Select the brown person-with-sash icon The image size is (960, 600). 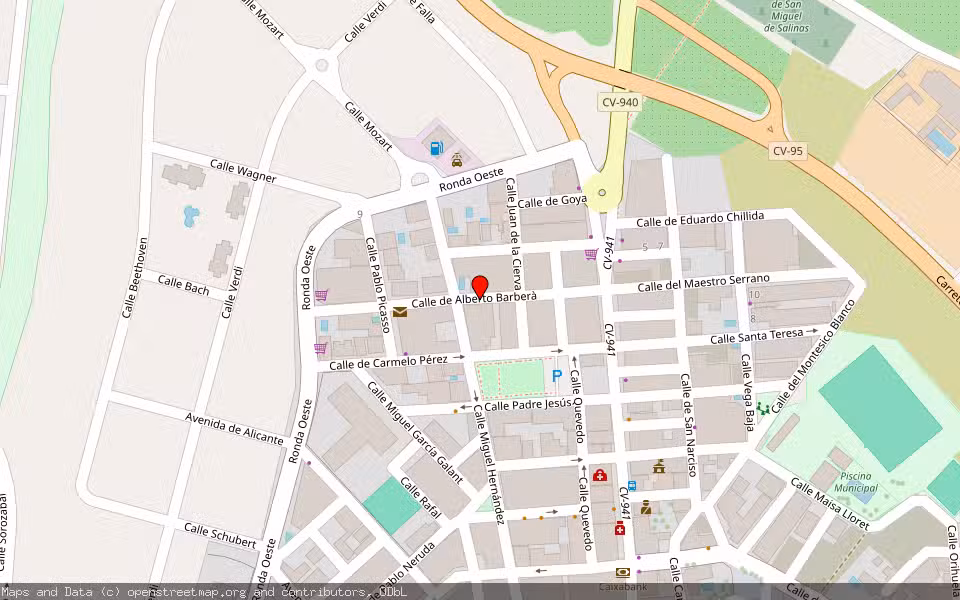(x=645, y=508)
